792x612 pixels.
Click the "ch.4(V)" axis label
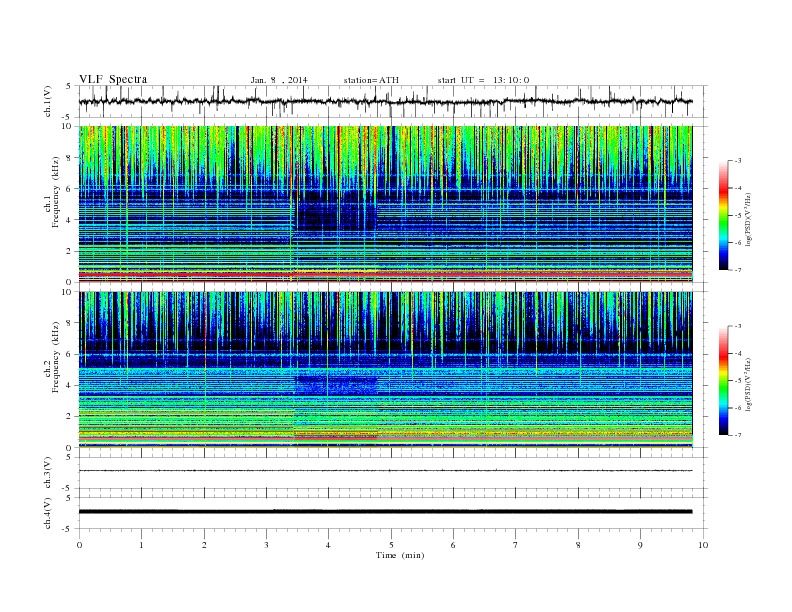[x=48, y=514]
